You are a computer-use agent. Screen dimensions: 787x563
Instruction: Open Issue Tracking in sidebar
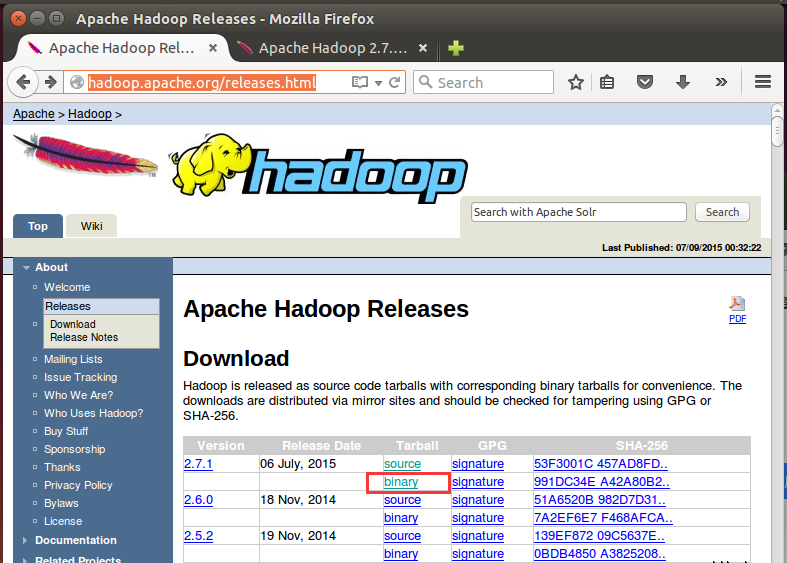[81, 377]
